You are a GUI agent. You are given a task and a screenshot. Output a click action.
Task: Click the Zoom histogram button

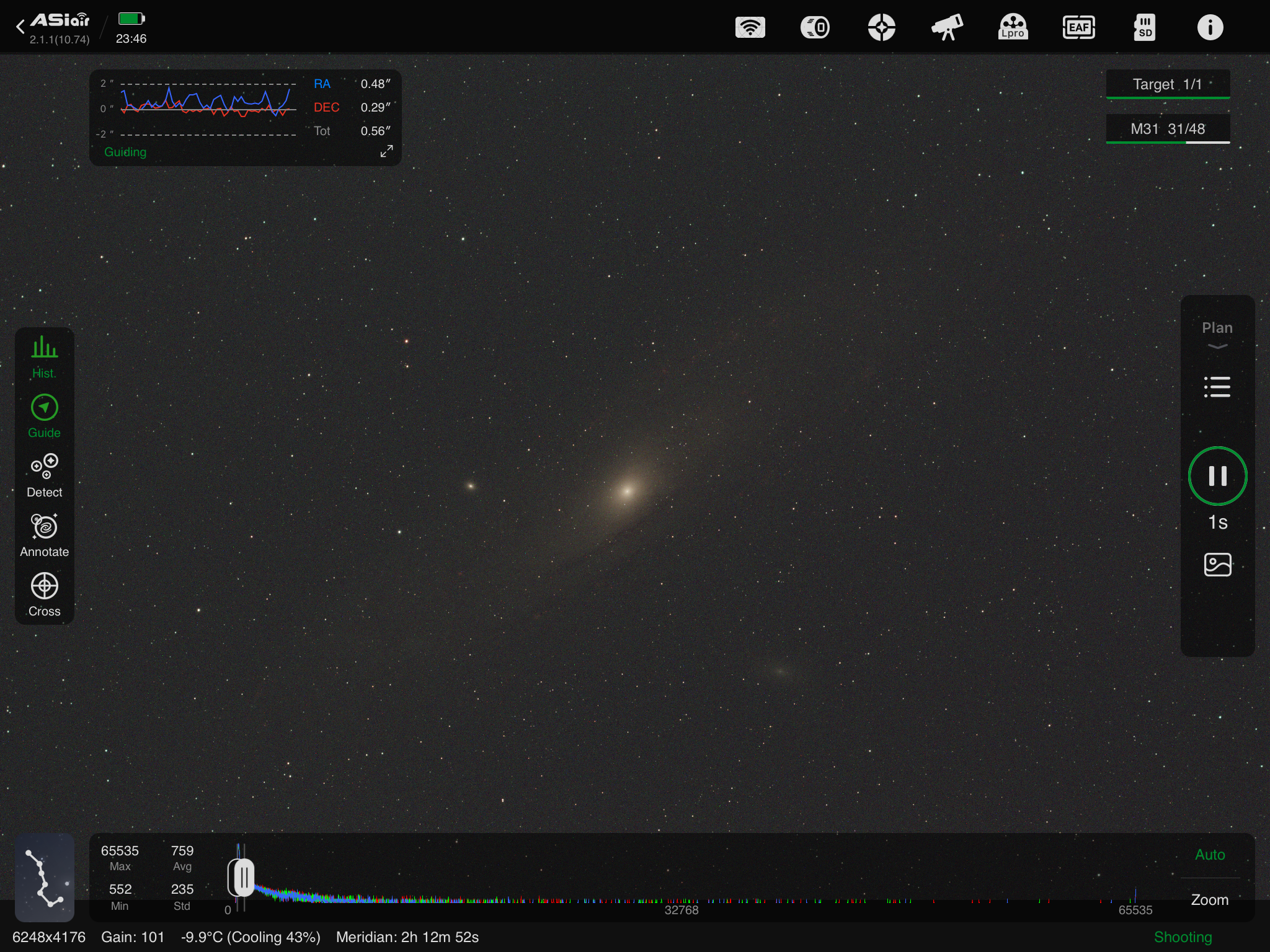(1209, 900)
